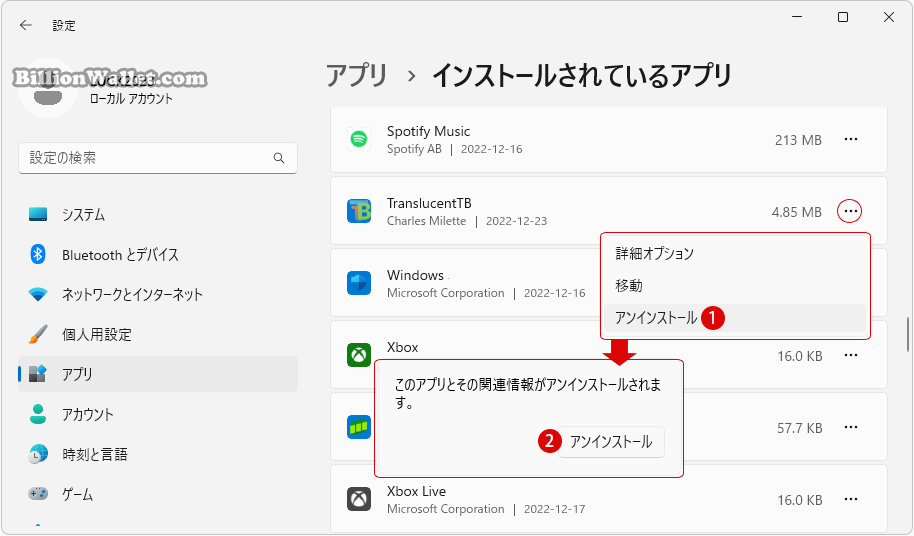
Task: Open ネットワークとインターネット settings
Action: [x=158, y=294]
